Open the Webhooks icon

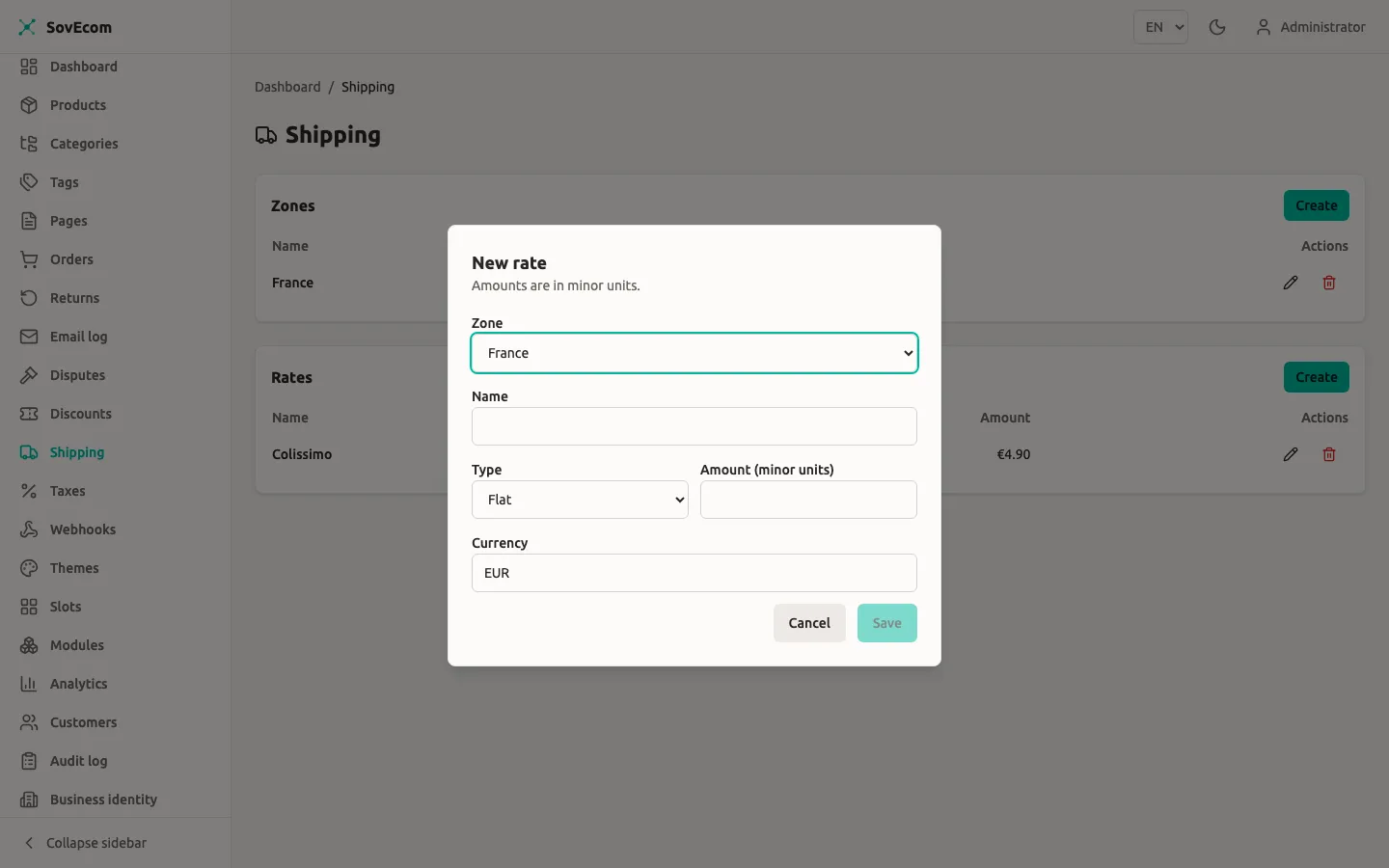(x=29, y=529)
